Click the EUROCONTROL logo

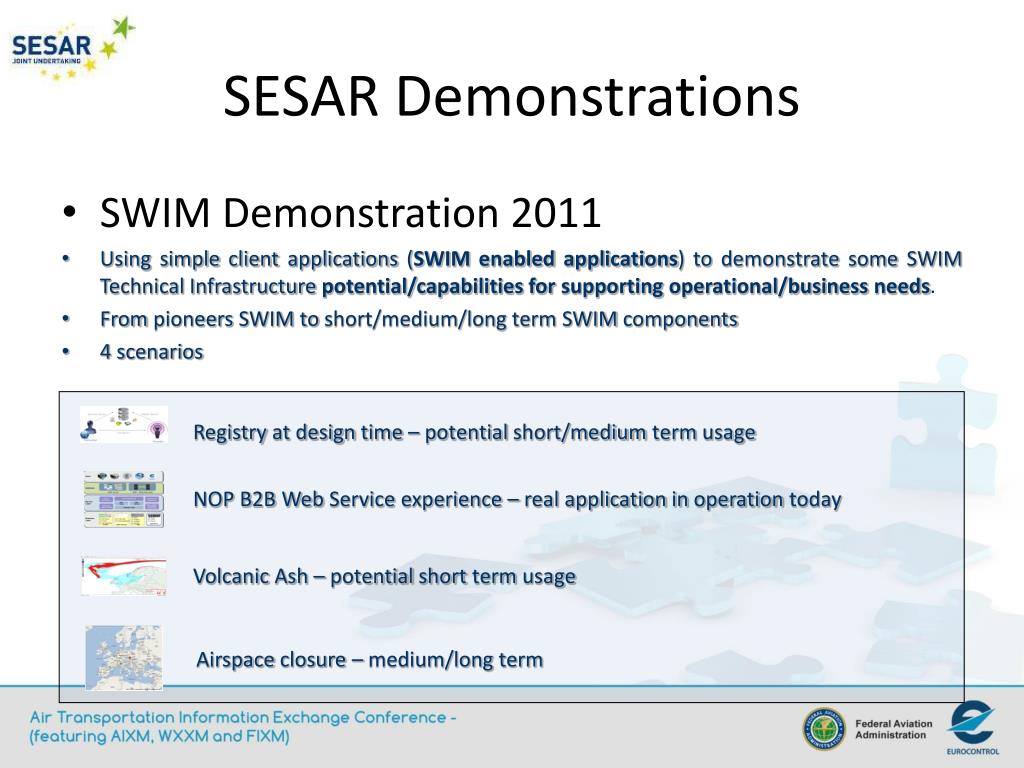pyautogui.click(x=972, y=728)
